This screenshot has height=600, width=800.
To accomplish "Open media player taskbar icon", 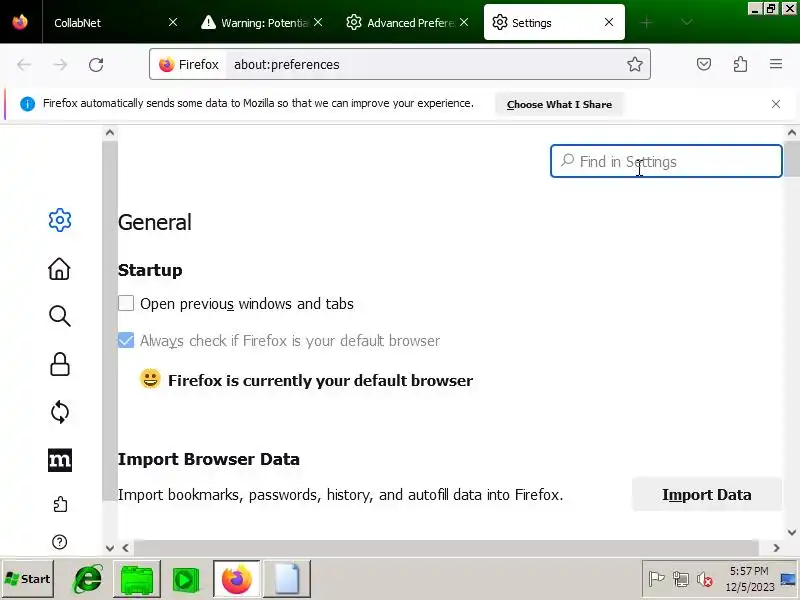I will 186,580.
